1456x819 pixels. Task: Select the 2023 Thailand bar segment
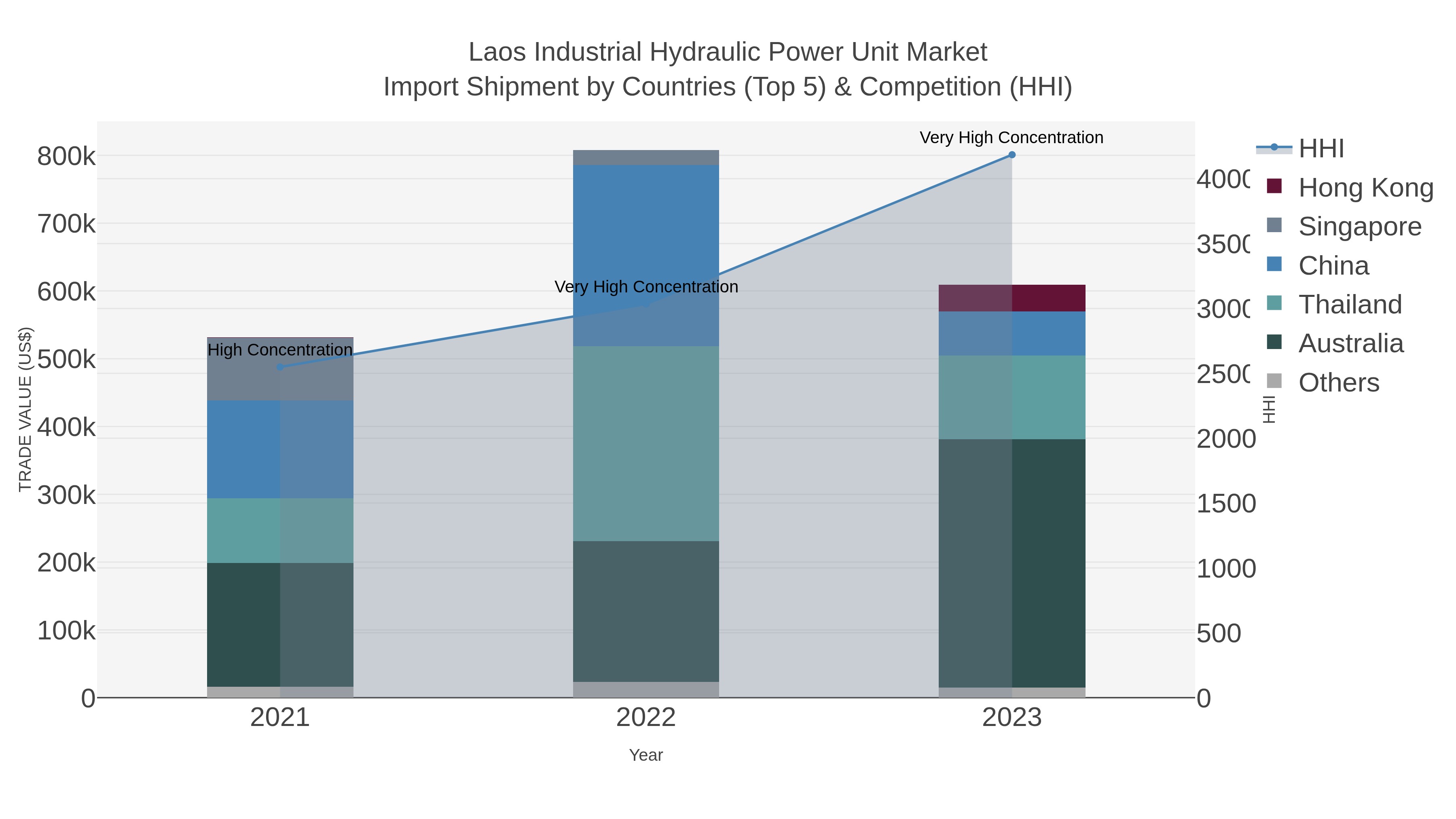point(1012,397)
